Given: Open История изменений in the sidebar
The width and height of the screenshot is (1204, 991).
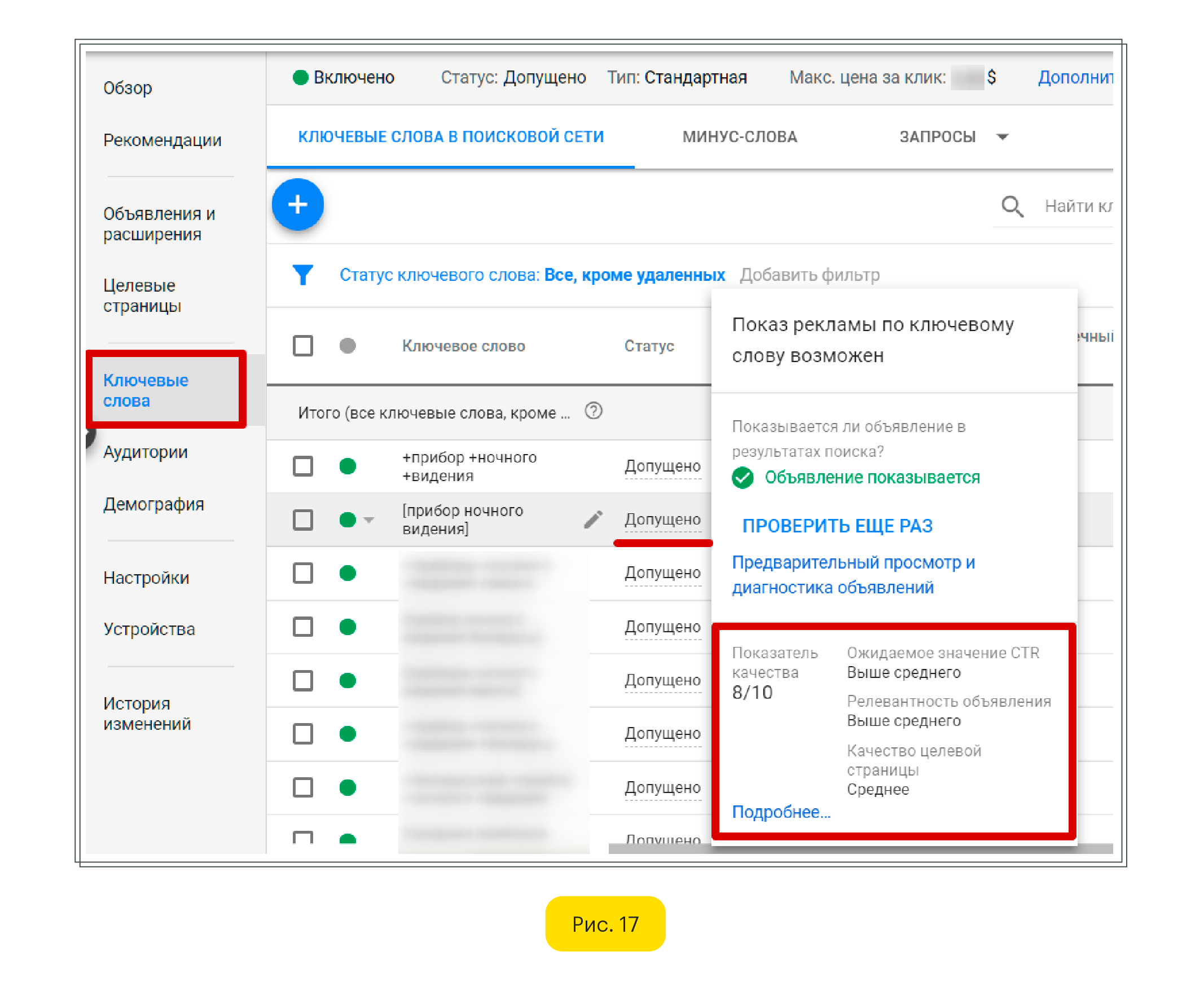Looking at the screenshot, I should [147, 713].
